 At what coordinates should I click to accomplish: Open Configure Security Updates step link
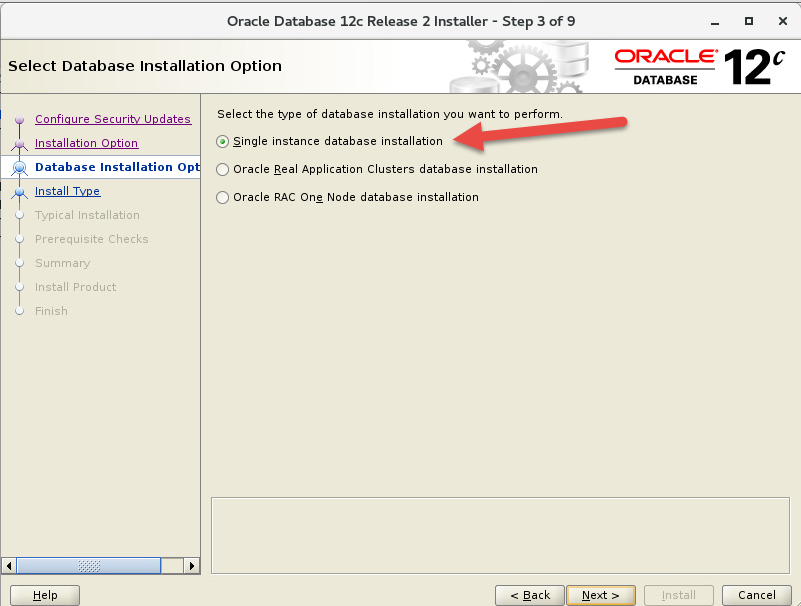click(x=113, y=119)
